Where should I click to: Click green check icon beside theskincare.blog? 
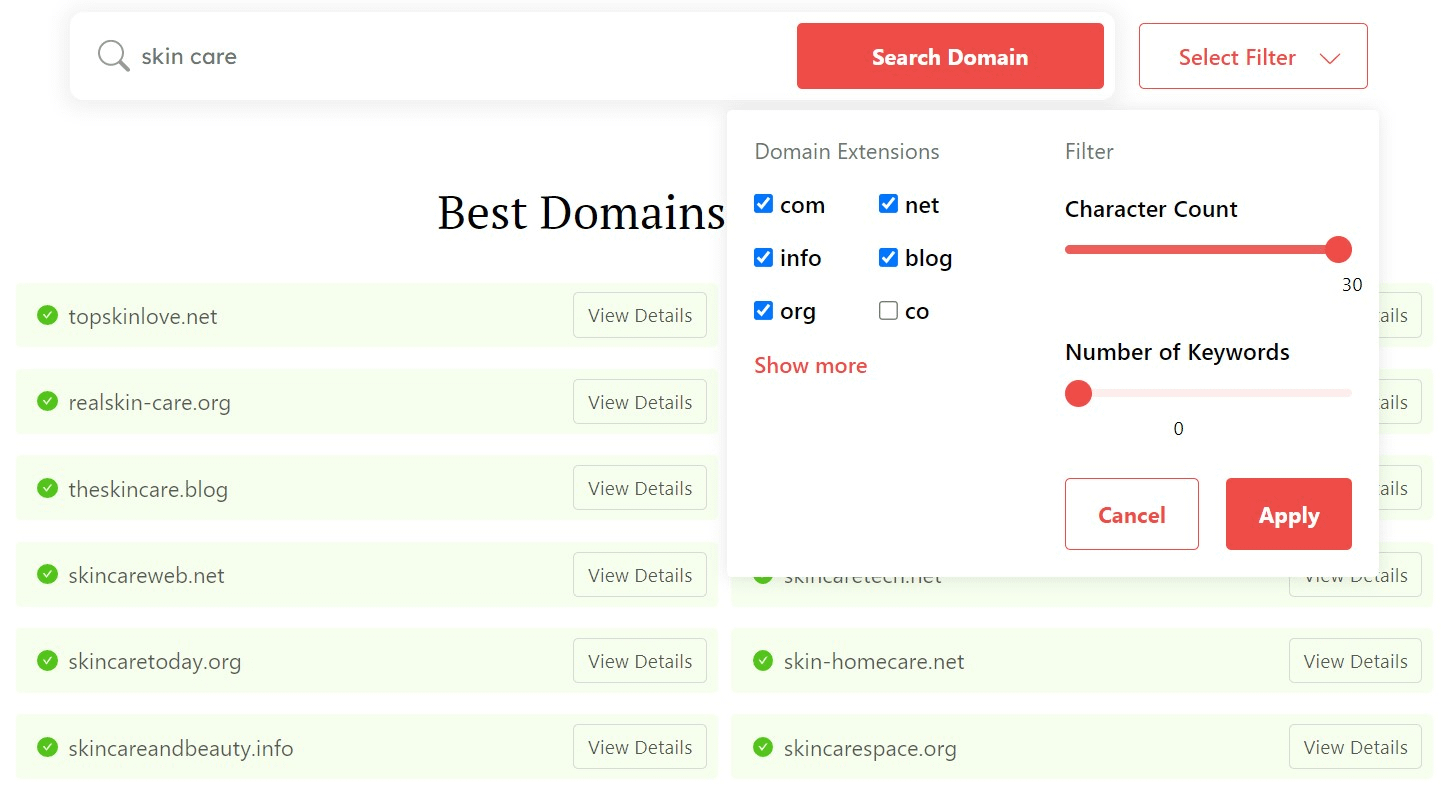point(47,488)
